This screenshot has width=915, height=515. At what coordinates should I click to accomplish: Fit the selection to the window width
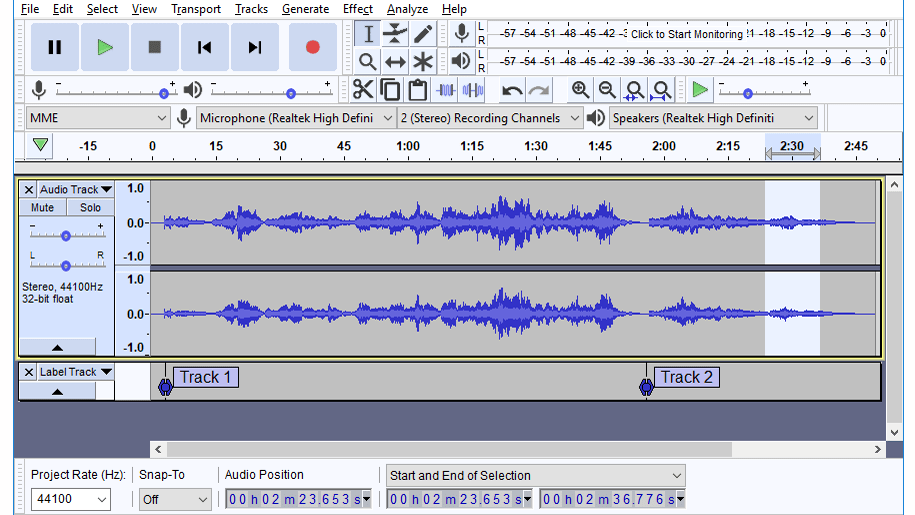coord(634,90)
